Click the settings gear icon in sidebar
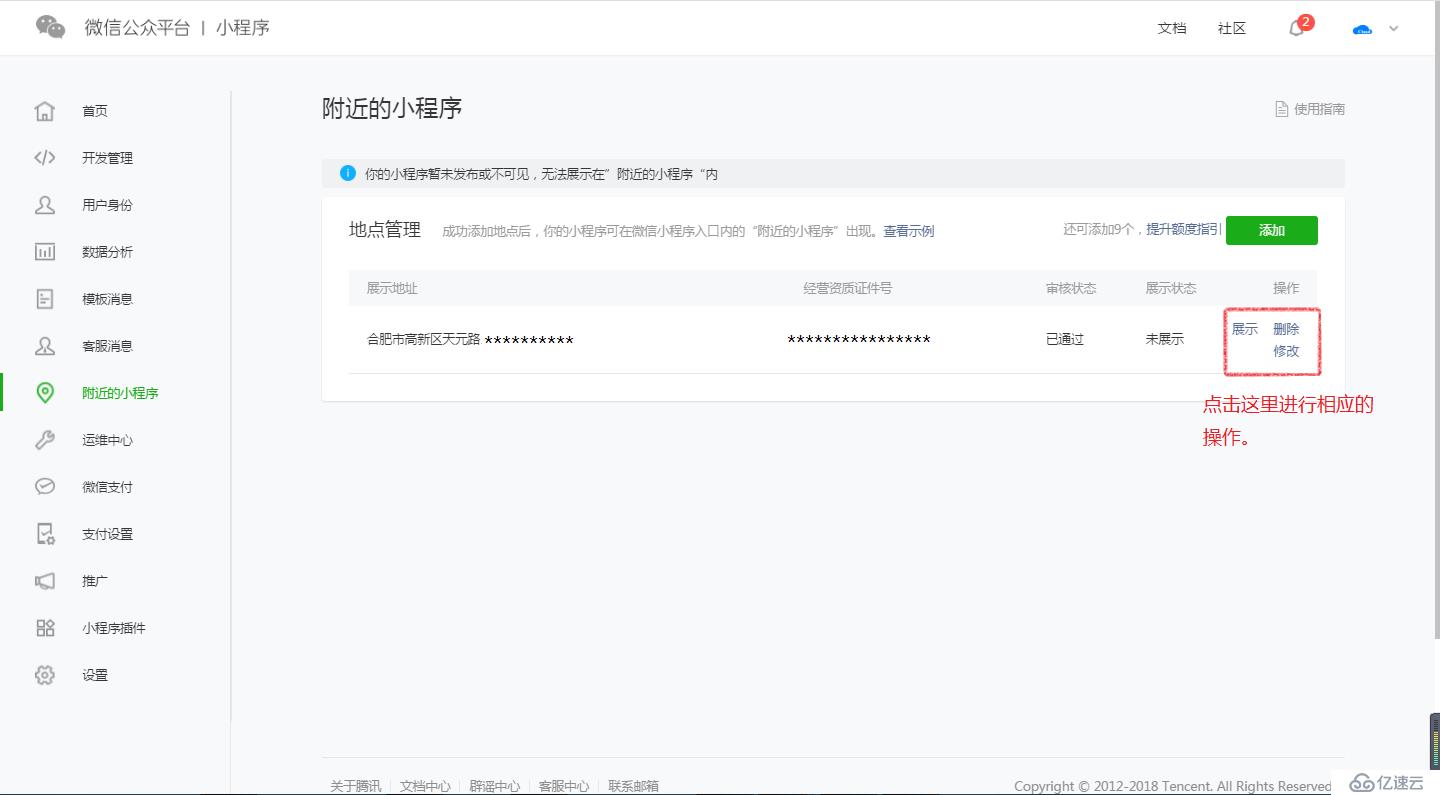Viewport: 1440px width, 795px height. click(45, 675)
